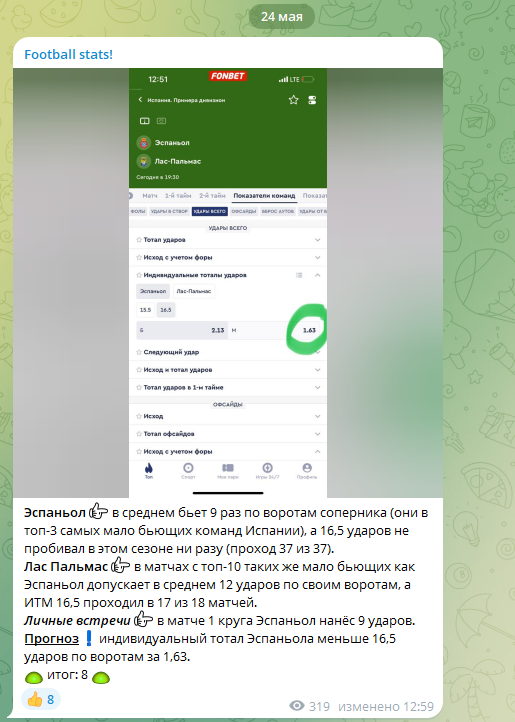The width and height of the screenshot is (515, 722).
Task: Click the Эспаньол team crest icon
Action: tap(144, 143)
